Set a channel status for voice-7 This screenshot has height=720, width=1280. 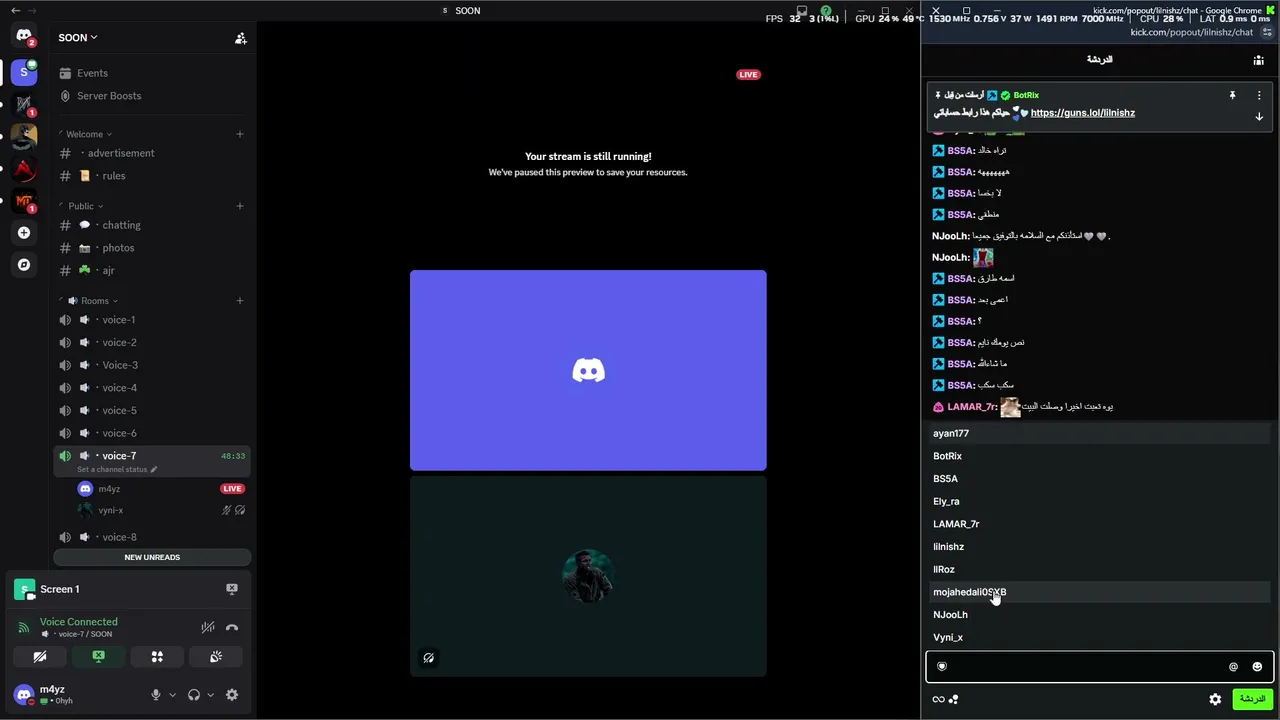117,470
